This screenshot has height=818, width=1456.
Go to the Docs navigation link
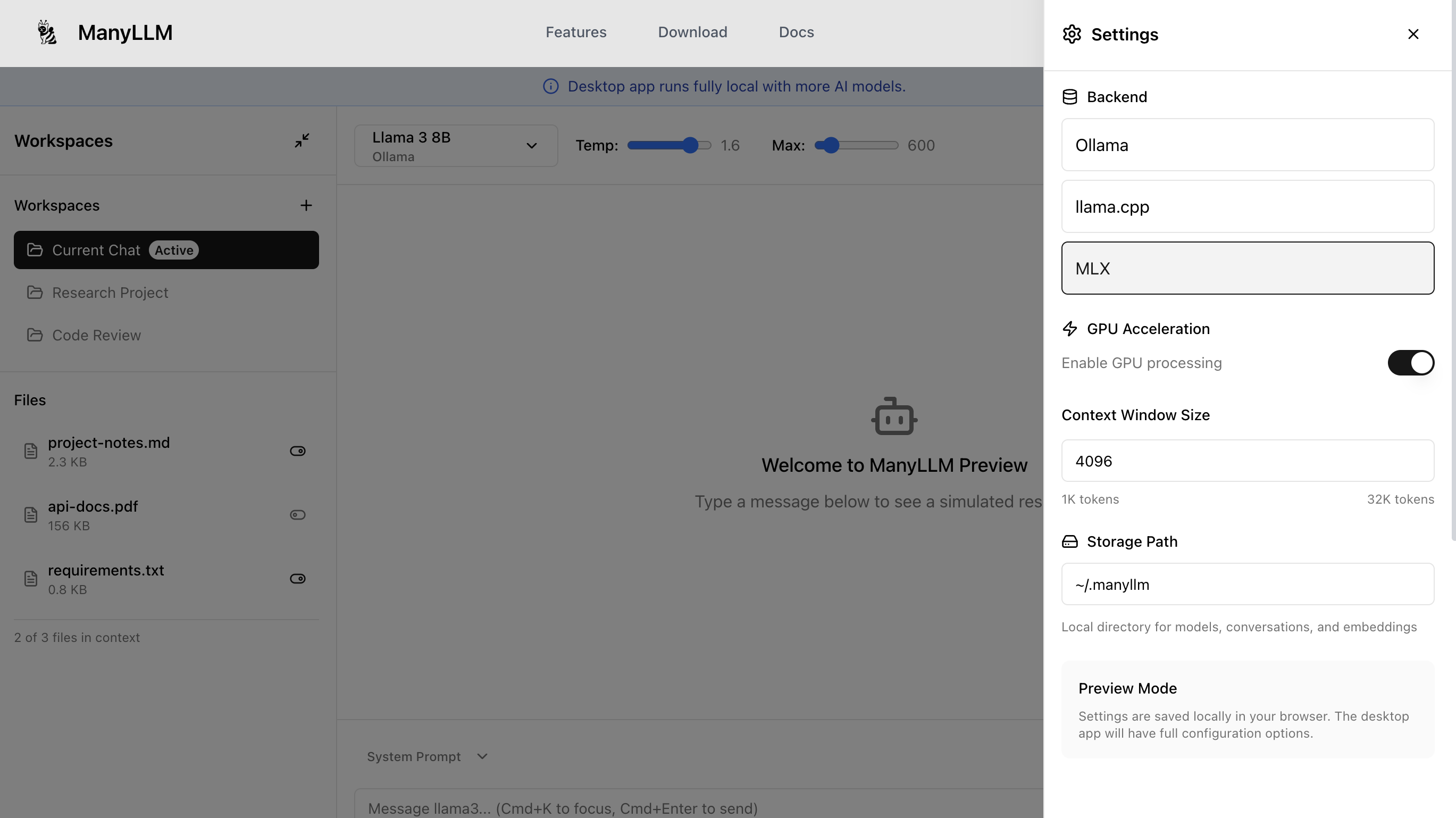[796, 32]
